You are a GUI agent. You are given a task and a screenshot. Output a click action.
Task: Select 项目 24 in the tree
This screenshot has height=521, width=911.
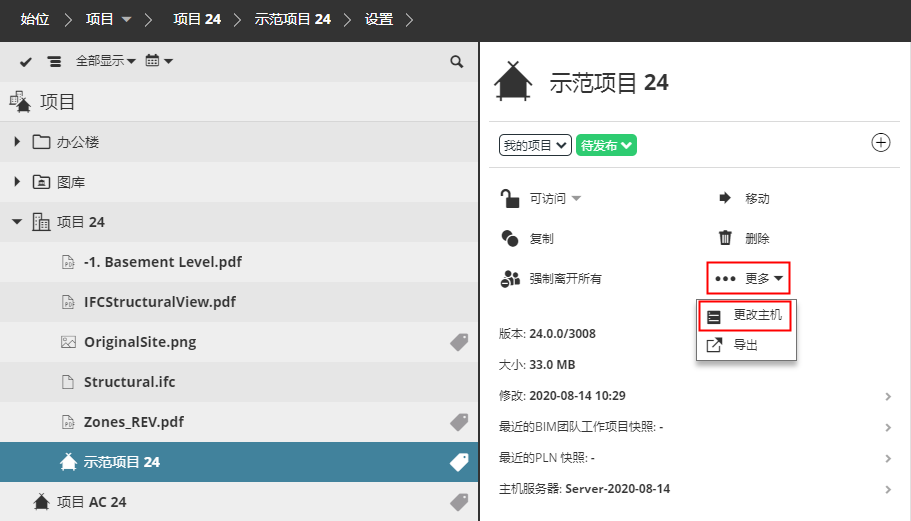coord(239,222)
